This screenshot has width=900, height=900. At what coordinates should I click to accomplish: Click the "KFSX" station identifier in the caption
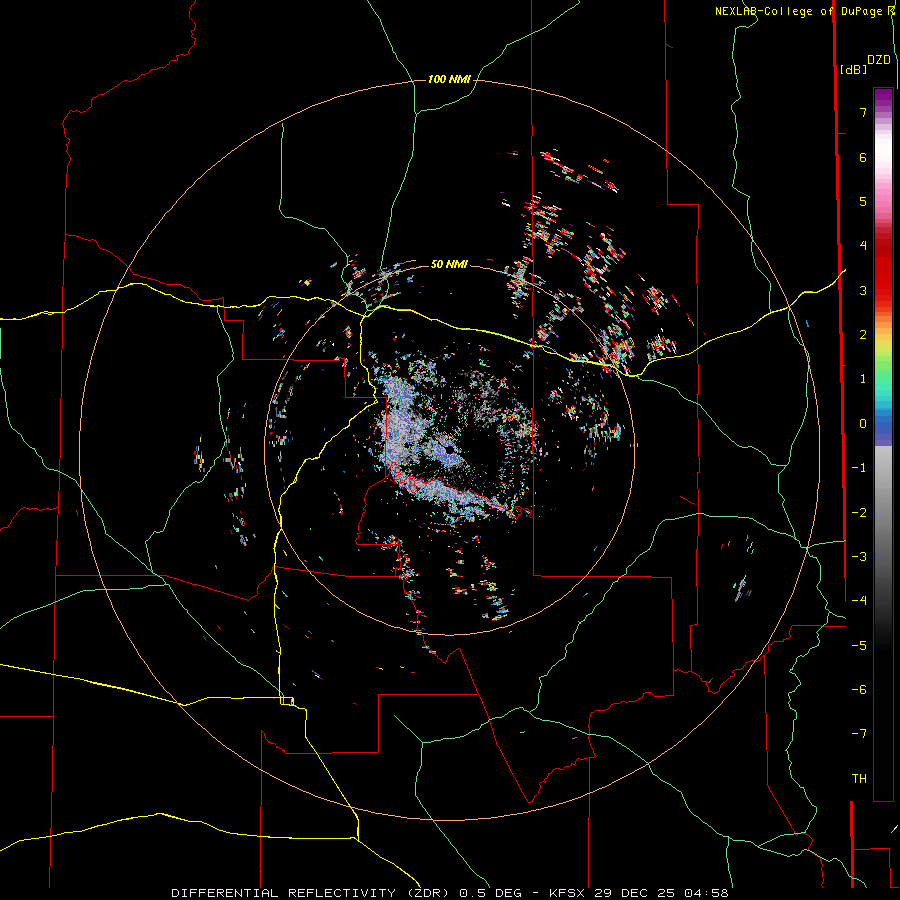point(567,893)
